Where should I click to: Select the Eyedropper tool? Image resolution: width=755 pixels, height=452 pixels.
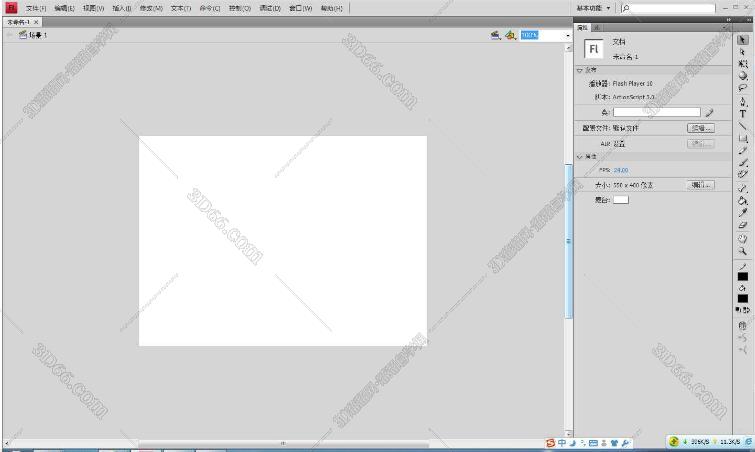[742, 213]
